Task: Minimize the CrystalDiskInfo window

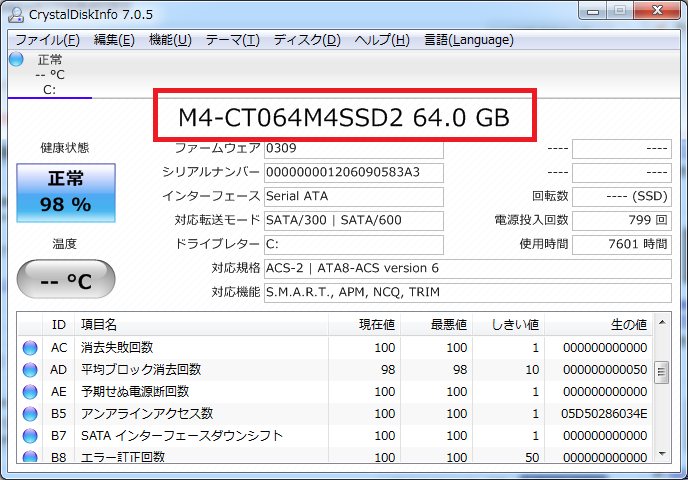Action: pos(593,11)
